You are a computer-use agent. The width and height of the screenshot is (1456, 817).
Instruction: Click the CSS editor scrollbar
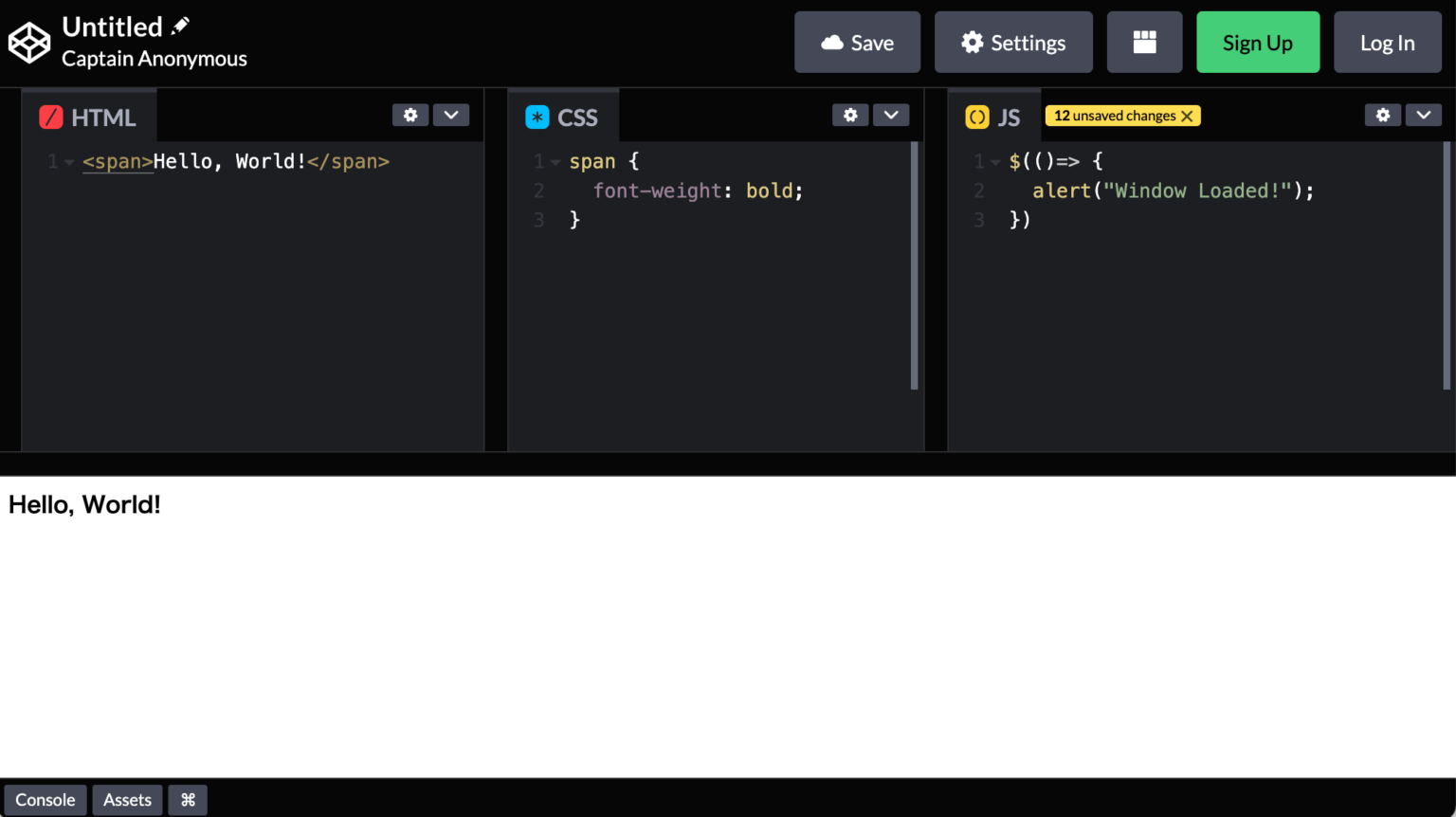point(913,265)
